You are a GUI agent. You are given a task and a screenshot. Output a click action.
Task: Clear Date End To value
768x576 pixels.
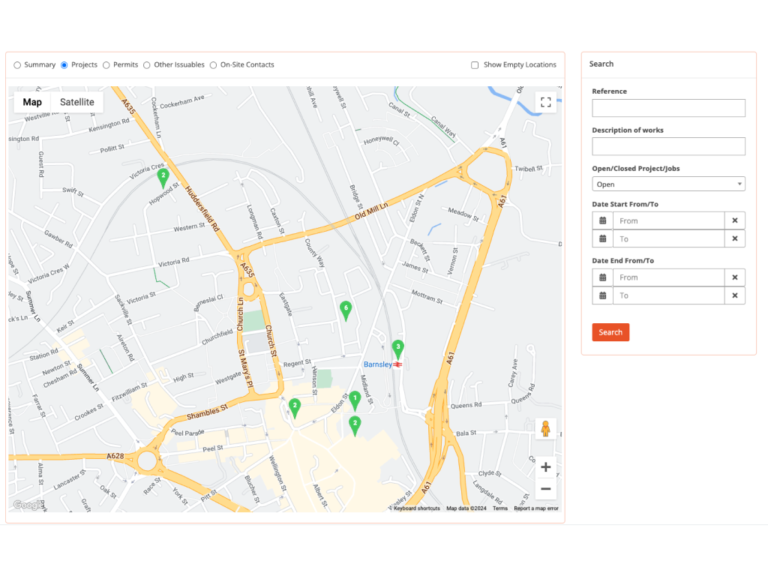pyautogui.click(x=735, y=295)
